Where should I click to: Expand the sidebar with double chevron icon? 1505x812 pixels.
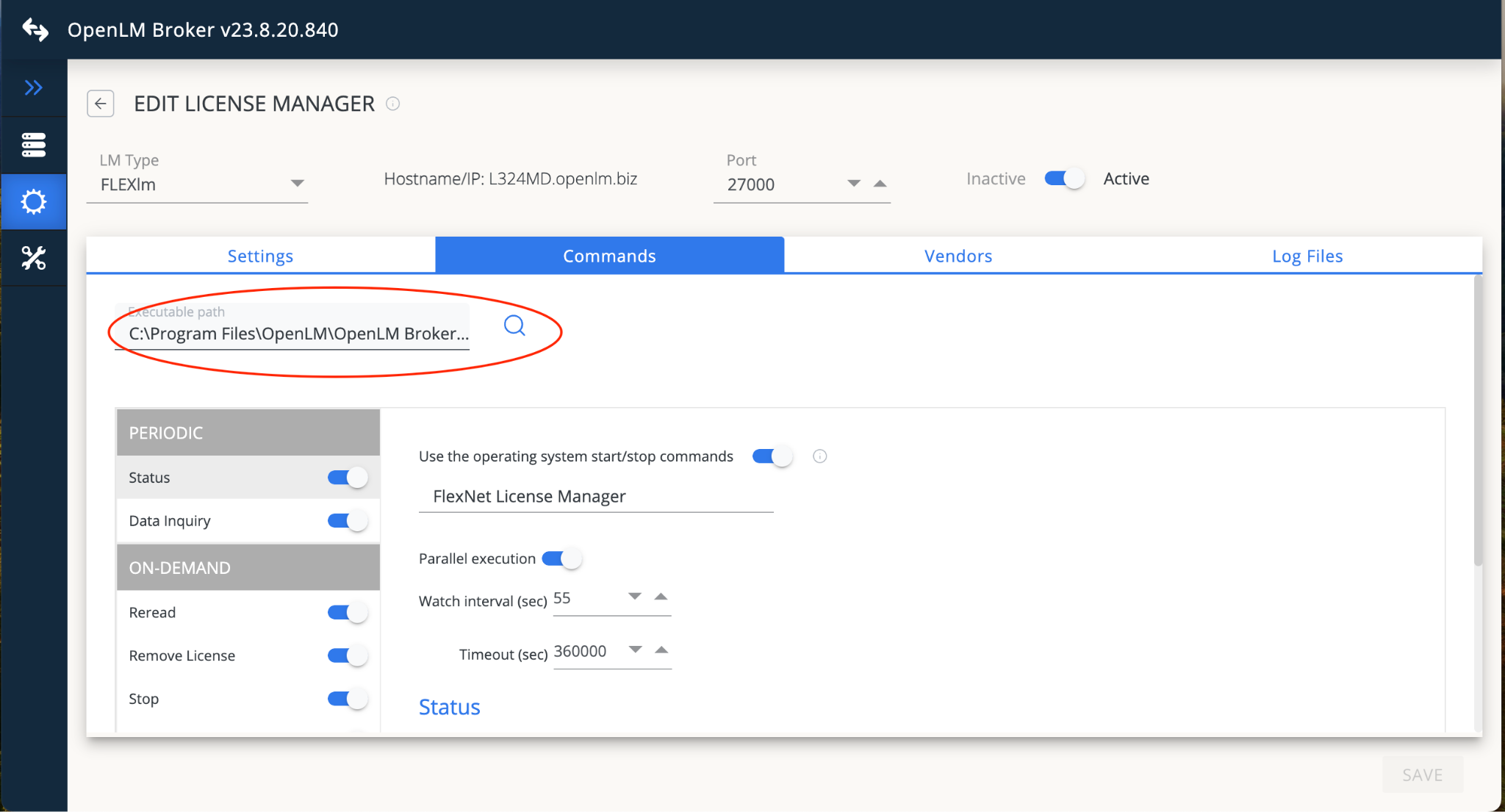coord(33,88)
